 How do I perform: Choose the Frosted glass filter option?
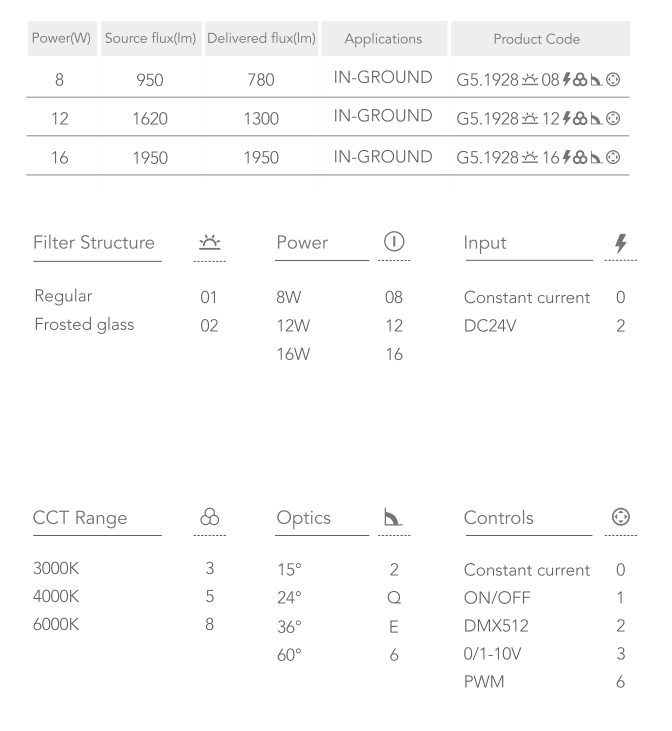pos(84,325)
